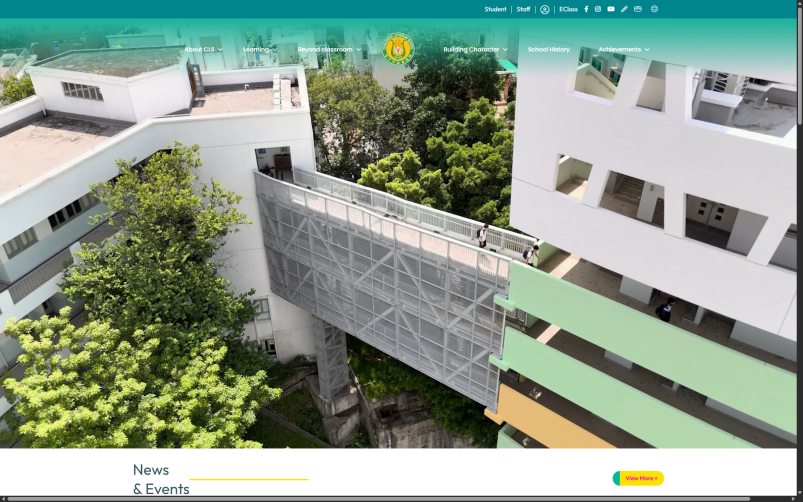The image size is (803, 502).
Task: Open the Staff link
Action: 523,9
